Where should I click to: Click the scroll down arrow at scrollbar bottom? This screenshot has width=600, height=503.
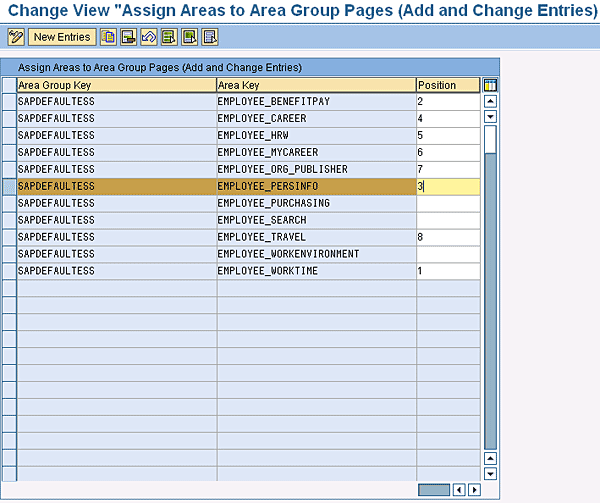[x=490, y=473]
